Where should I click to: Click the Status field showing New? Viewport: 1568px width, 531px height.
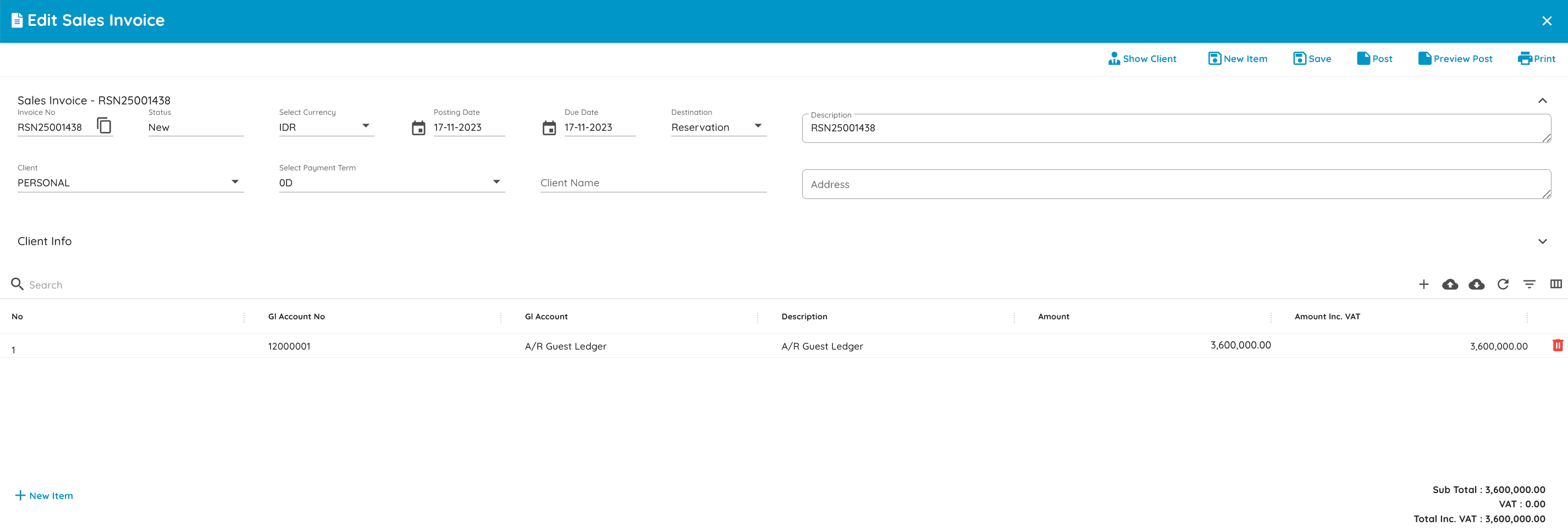[195, 127]
